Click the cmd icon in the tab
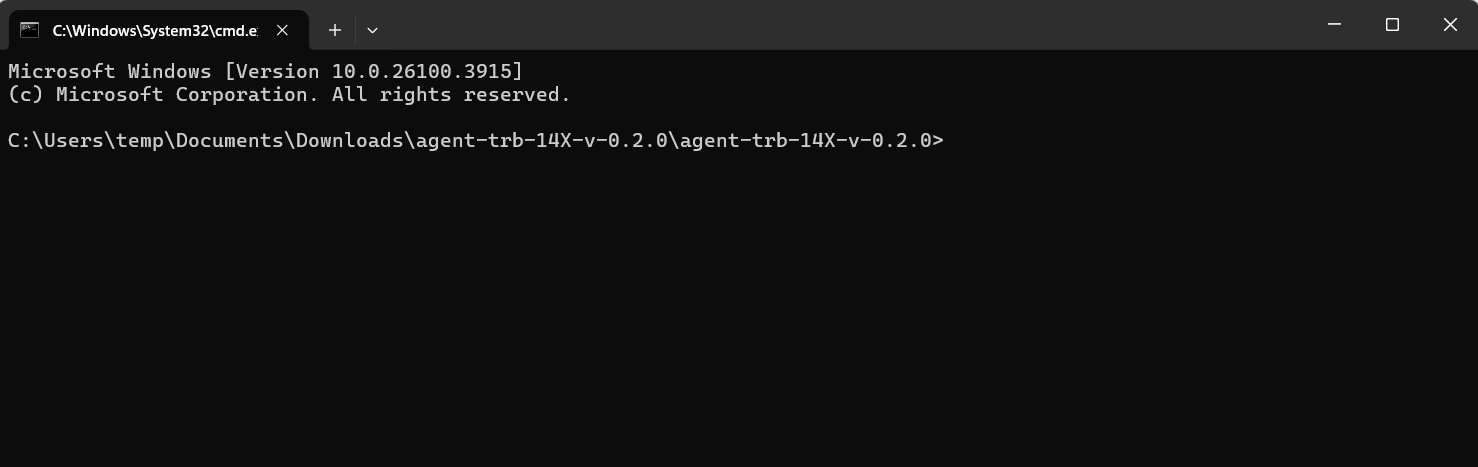The image size is (1478, 467). (30, 30)
